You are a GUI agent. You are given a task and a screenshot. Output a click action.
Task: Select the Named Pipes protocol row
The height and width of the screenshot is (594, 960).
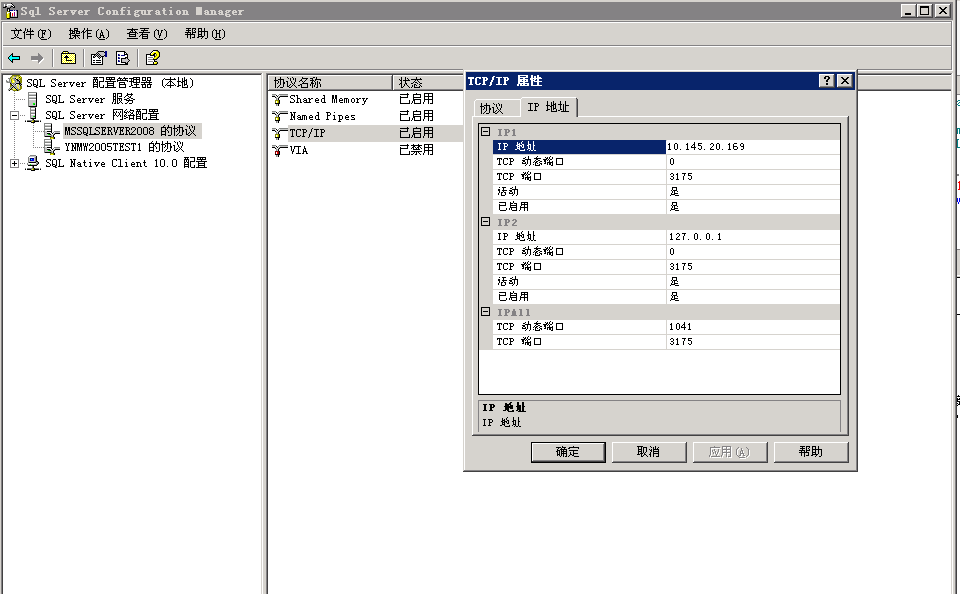click(x=366, y=116)
